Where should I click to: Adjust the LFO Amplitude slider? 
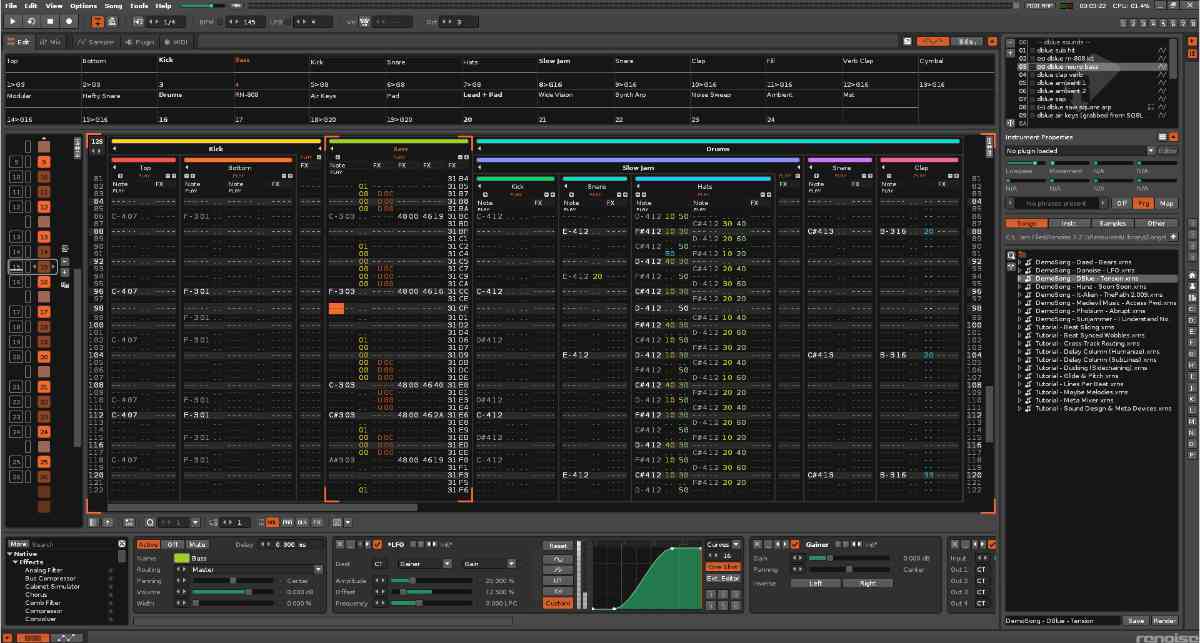coord(434,580)
